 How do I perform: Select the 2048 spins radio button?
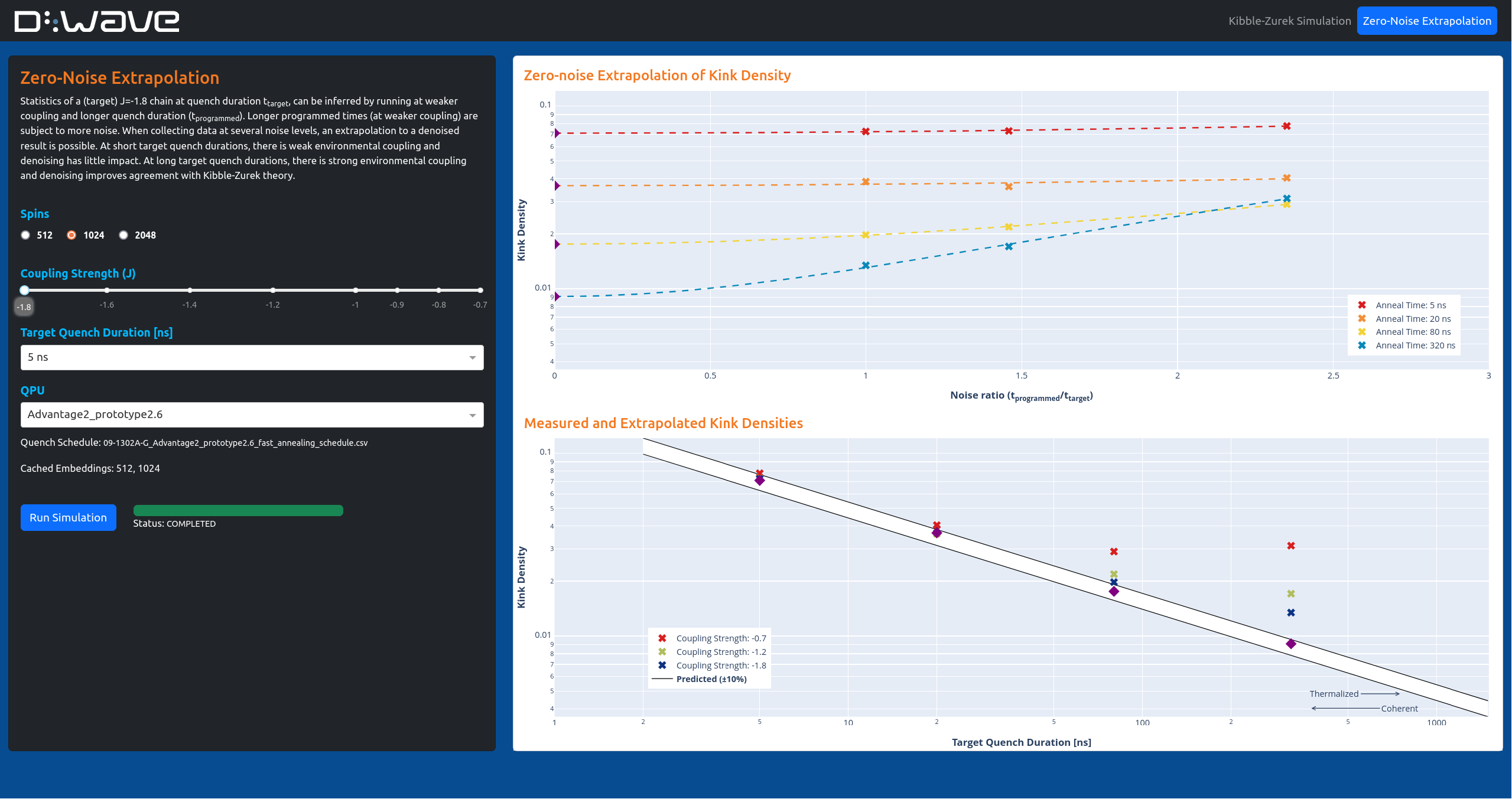[x=123, y=234]
